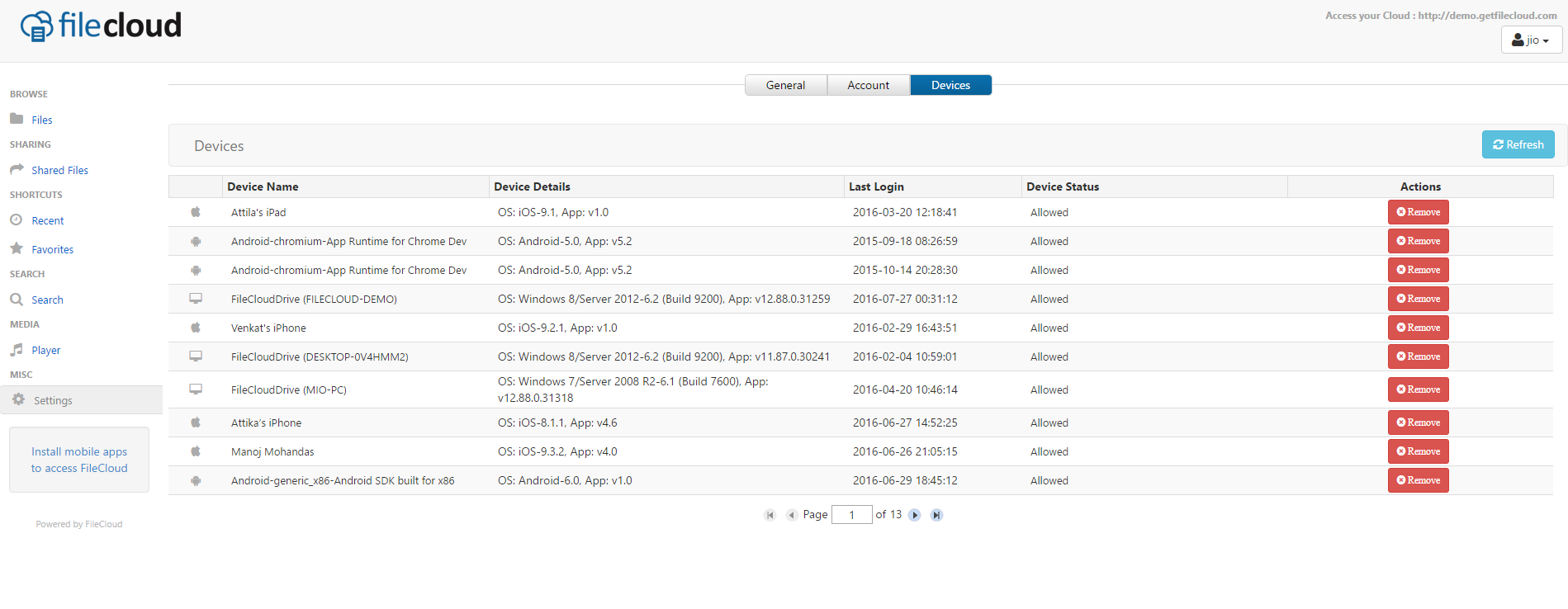Click the demo.getfilecloud.com access URL text
This screenshot has height=609, width=1568.
tap(1488, 16)
